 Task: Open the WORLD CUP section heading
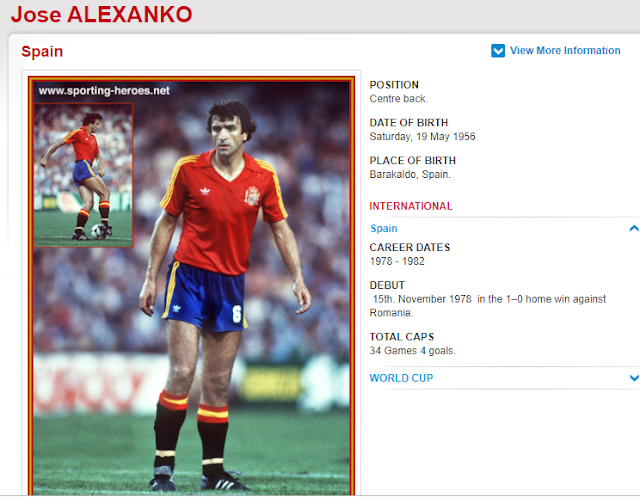401,378
